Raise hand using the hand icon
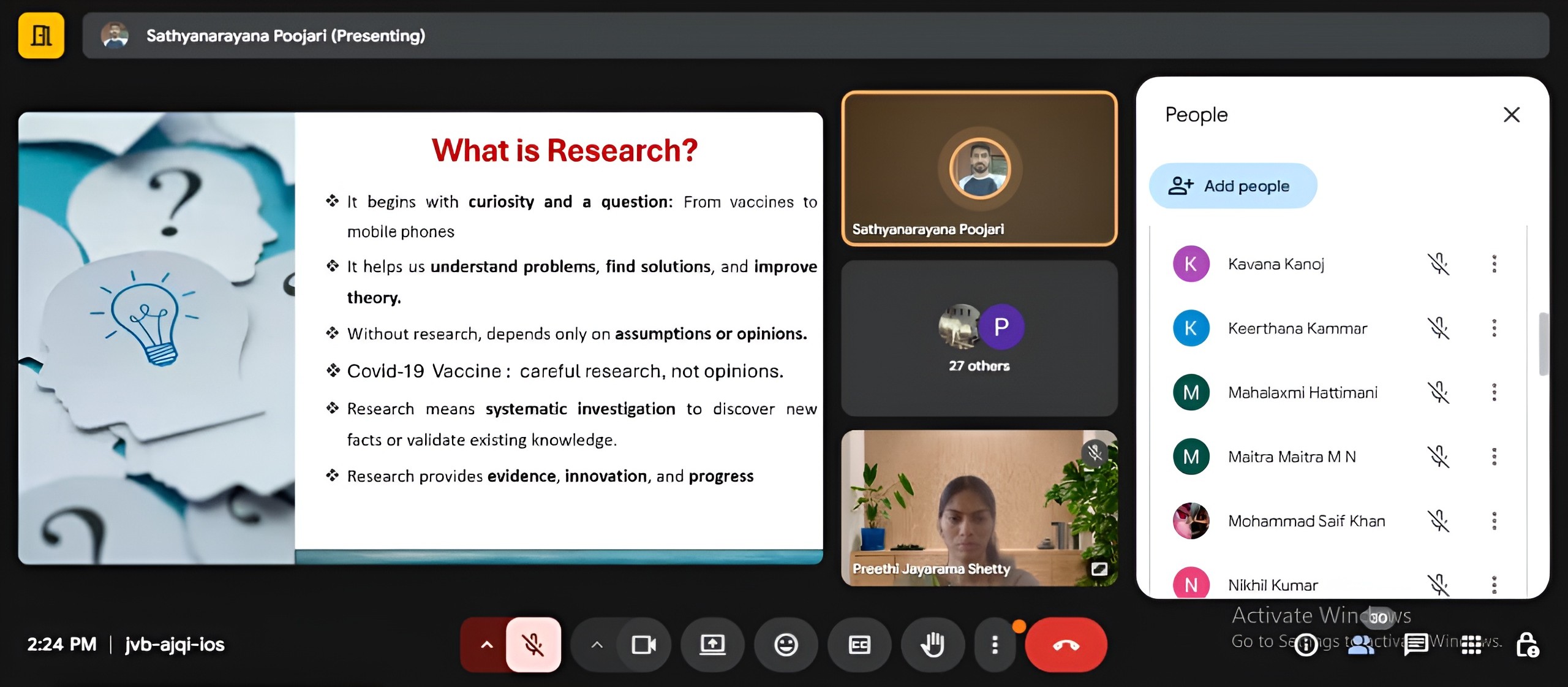 [933, 645]
